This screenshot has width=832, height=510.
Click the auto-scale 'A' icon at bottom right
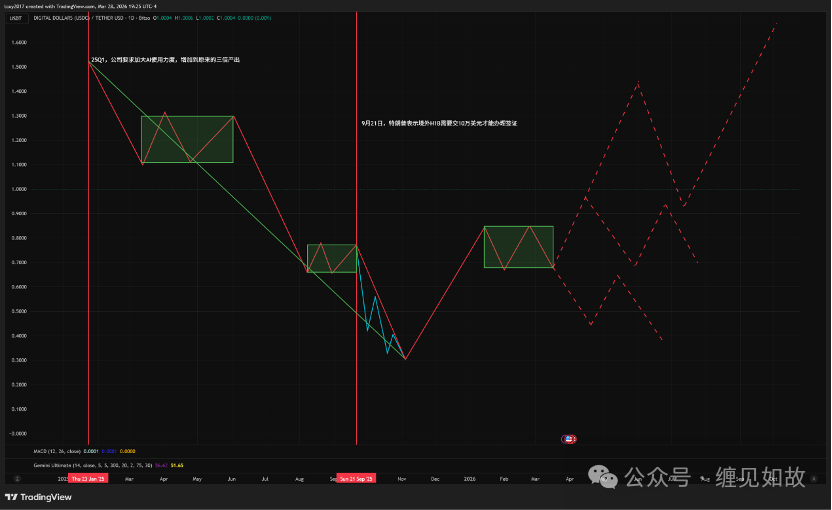[814, 479]
